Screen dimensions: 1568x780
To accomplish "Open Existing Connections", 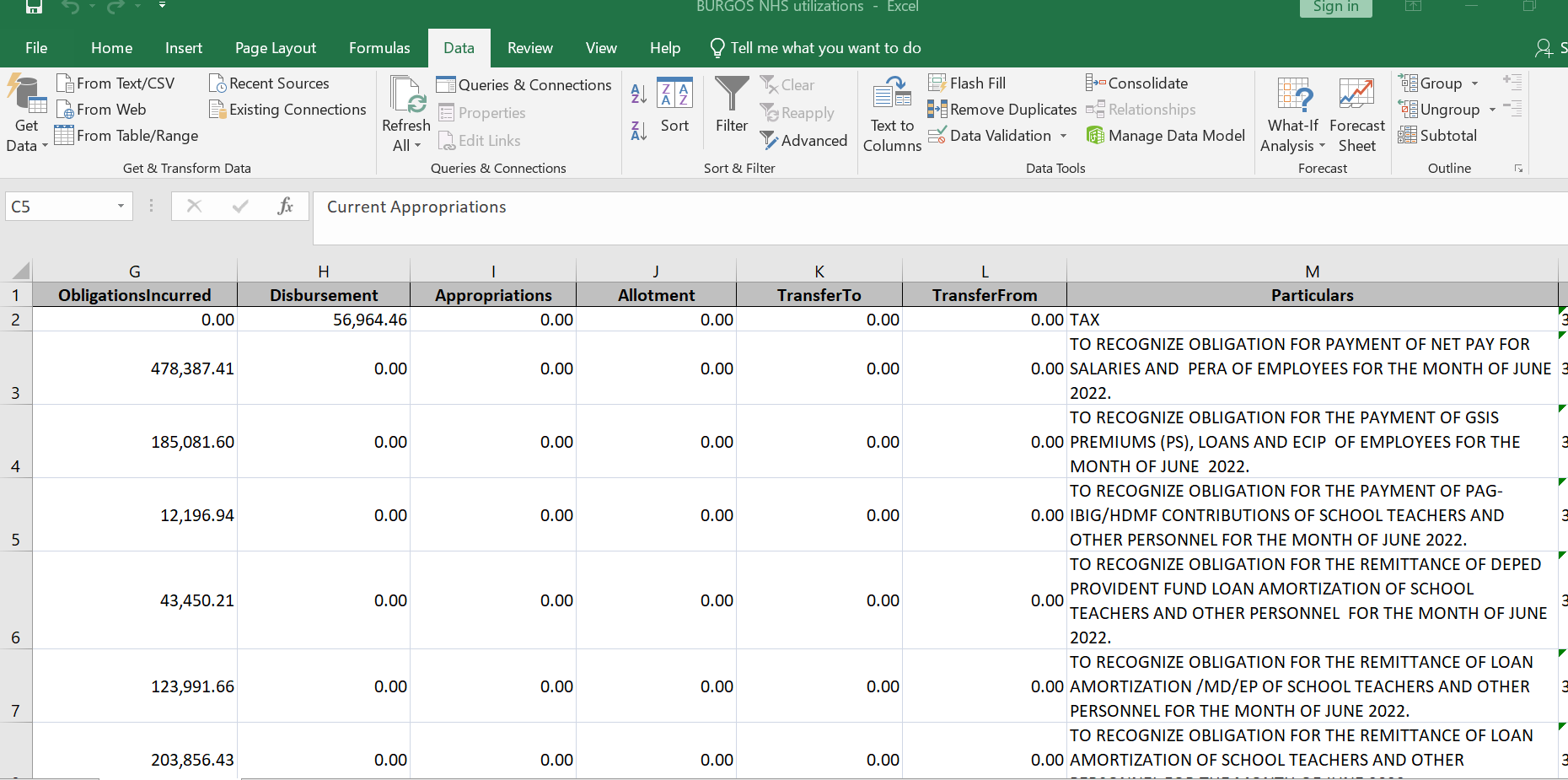I will coord(287,110).
